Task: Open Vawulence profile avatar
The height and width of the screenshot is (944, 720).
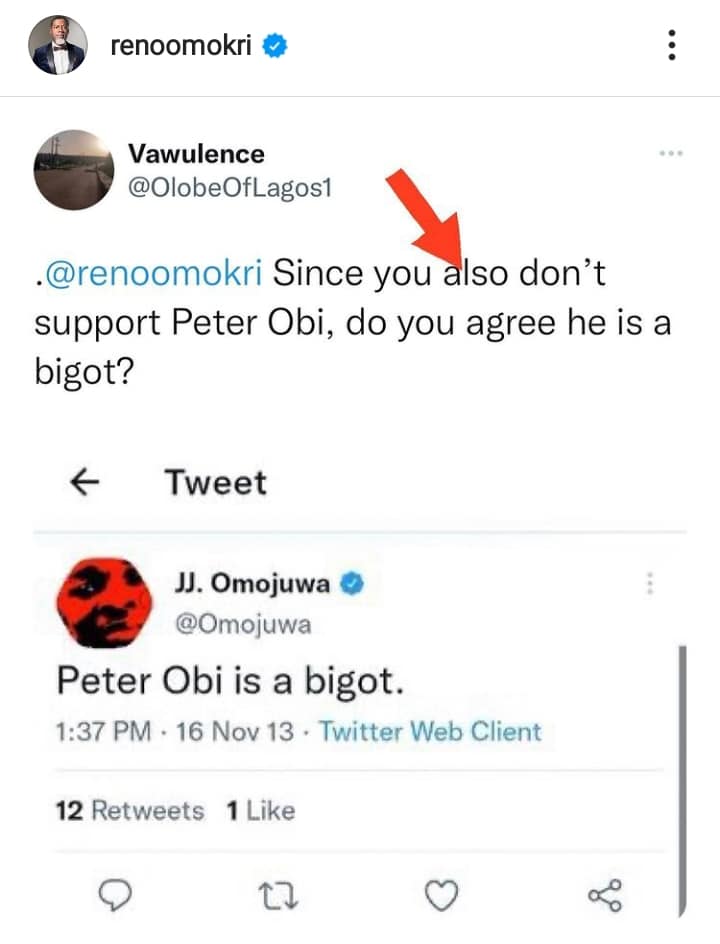Action: pyautogui.click(x=73, y=170)
